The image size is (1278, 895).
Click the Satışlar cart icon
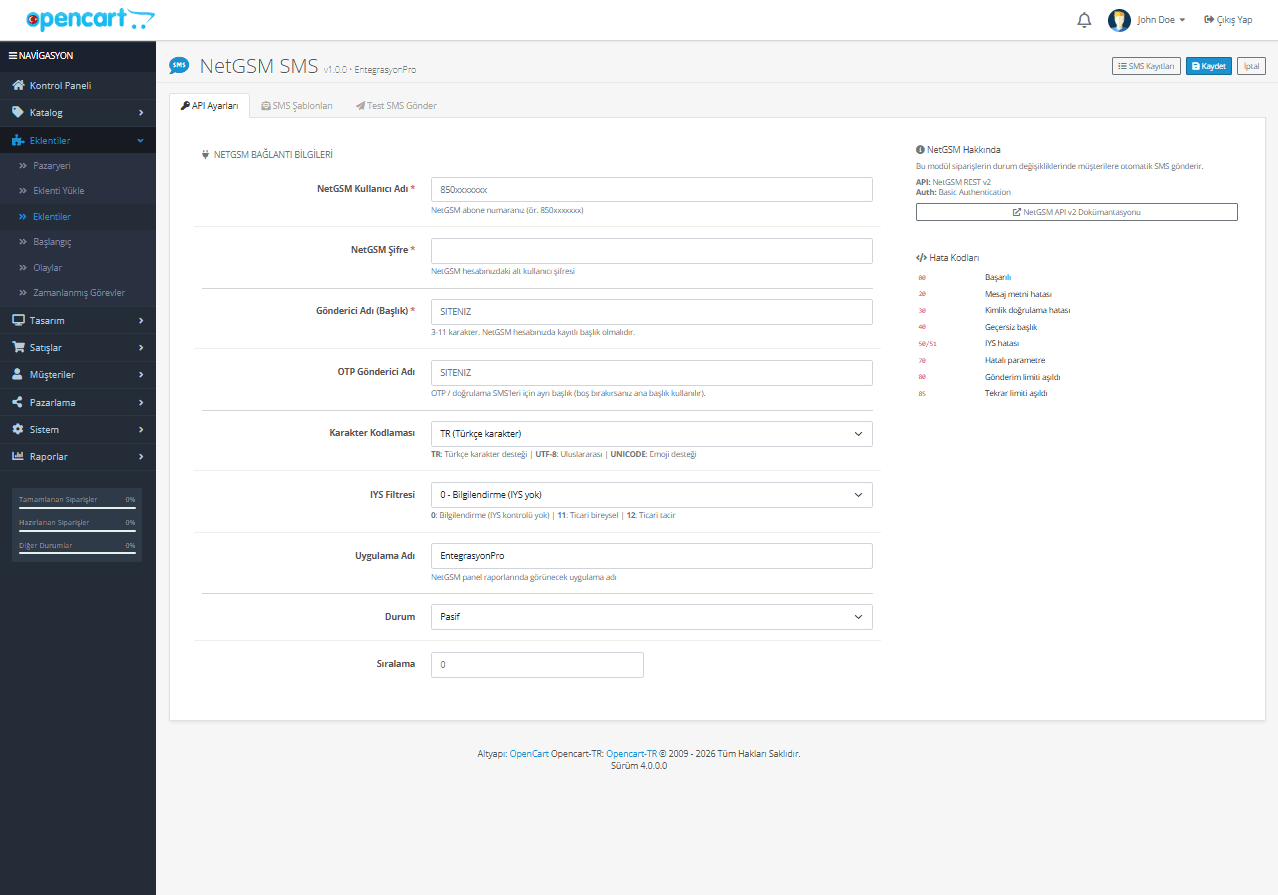click(x=18, y=347)
